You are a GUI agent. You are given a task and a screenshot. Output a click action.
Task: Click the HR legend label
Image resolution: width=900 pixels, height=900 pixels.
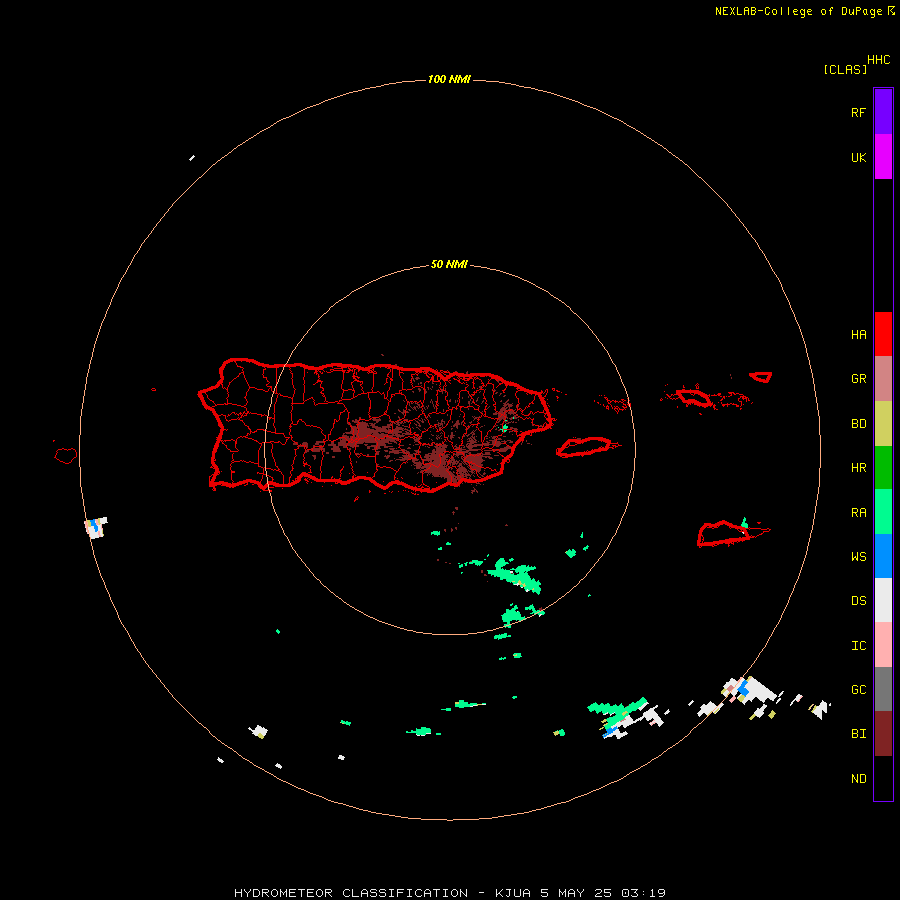[x=858, y=468]
